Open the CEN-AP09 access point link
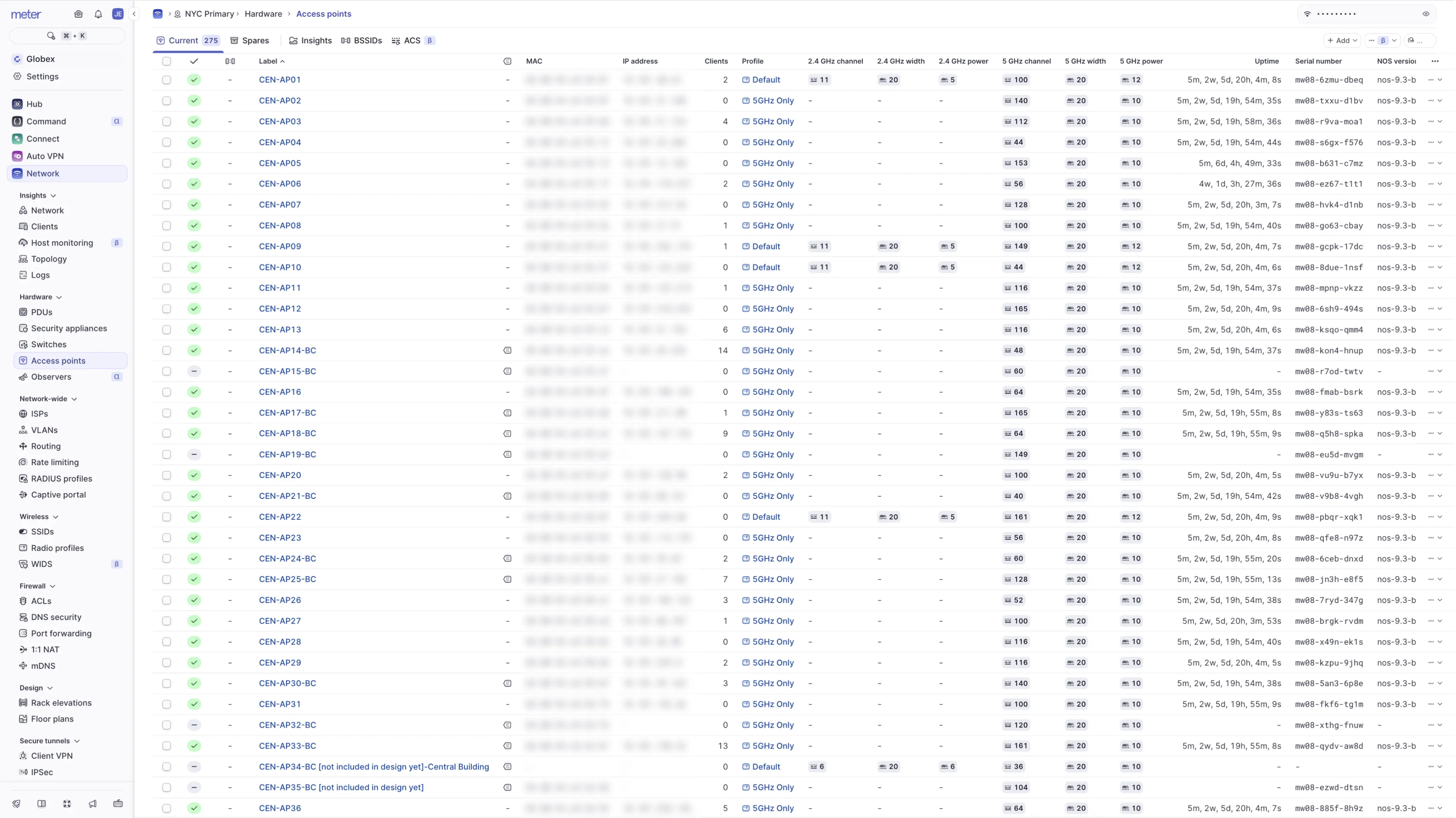The width and height of the screenshot is (1456, 818). tap(280, 246)
